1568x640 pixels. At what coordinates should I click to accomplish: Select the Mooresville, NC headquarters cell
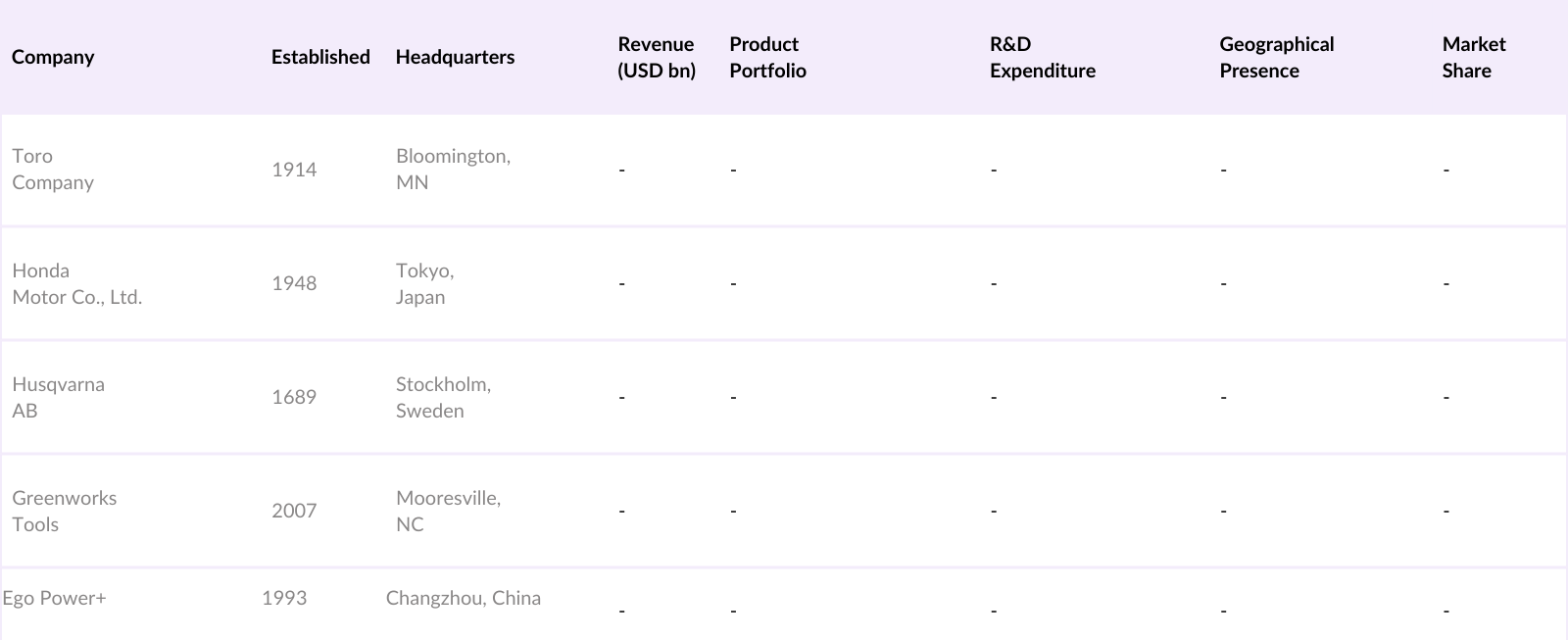(448, 511)
